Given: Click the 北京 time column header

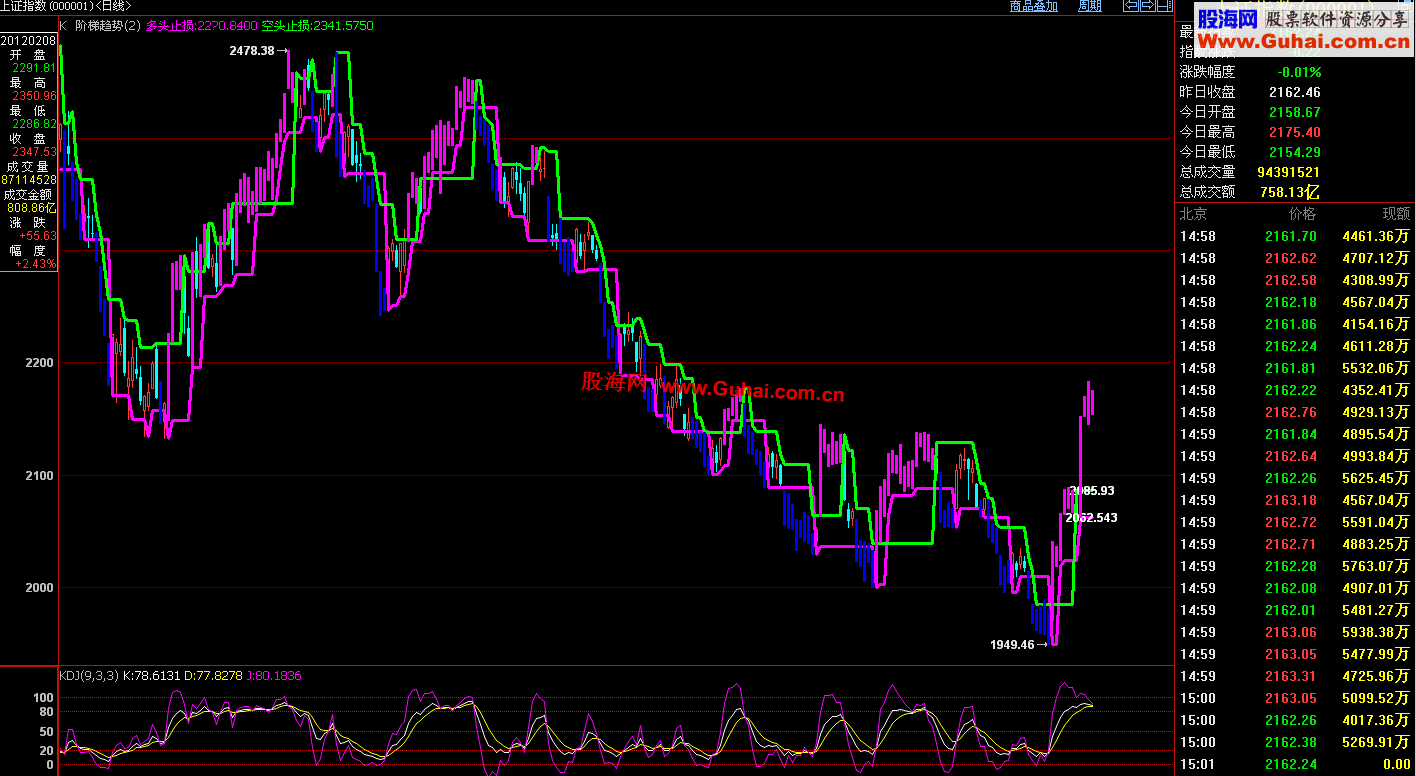Looking at the screenshot, I should 1193,214.
